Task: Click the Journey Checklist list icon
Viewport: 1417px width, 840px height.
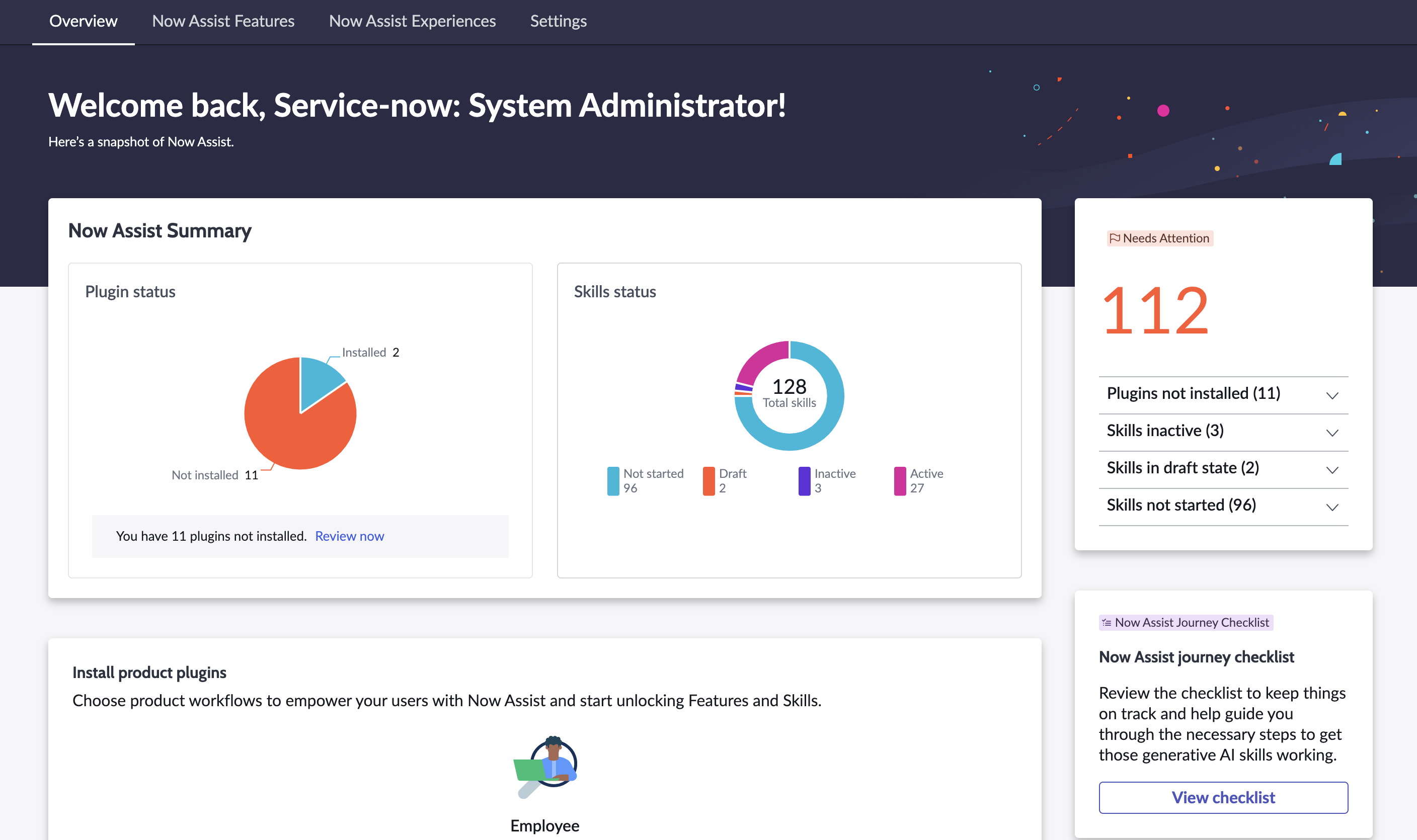Action: (x=1106, y=622)
